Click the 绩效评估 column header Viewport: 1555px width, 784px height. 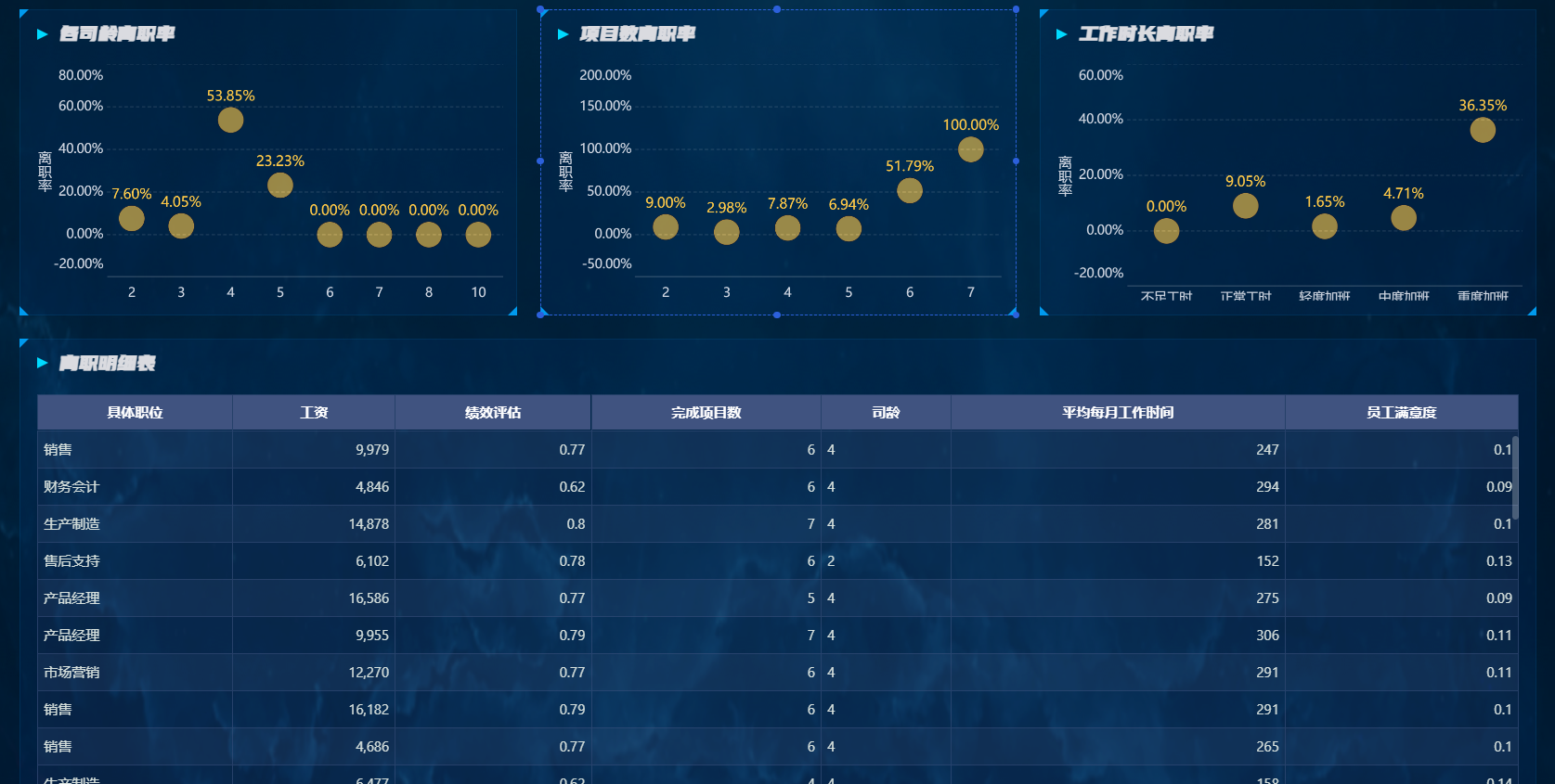493,412
